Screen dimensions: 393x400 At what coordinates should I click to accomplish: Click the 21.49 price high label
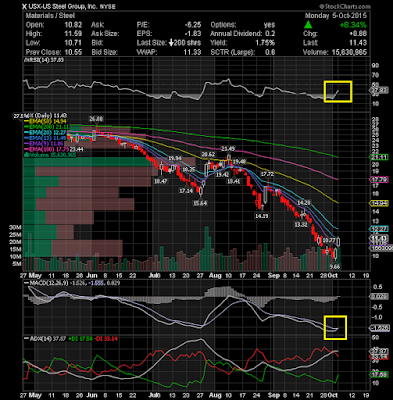228,149
